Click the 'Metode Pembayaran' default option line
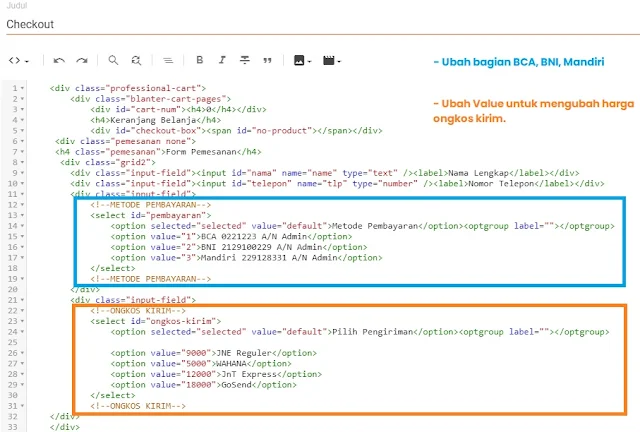 (x=362, y=226)
